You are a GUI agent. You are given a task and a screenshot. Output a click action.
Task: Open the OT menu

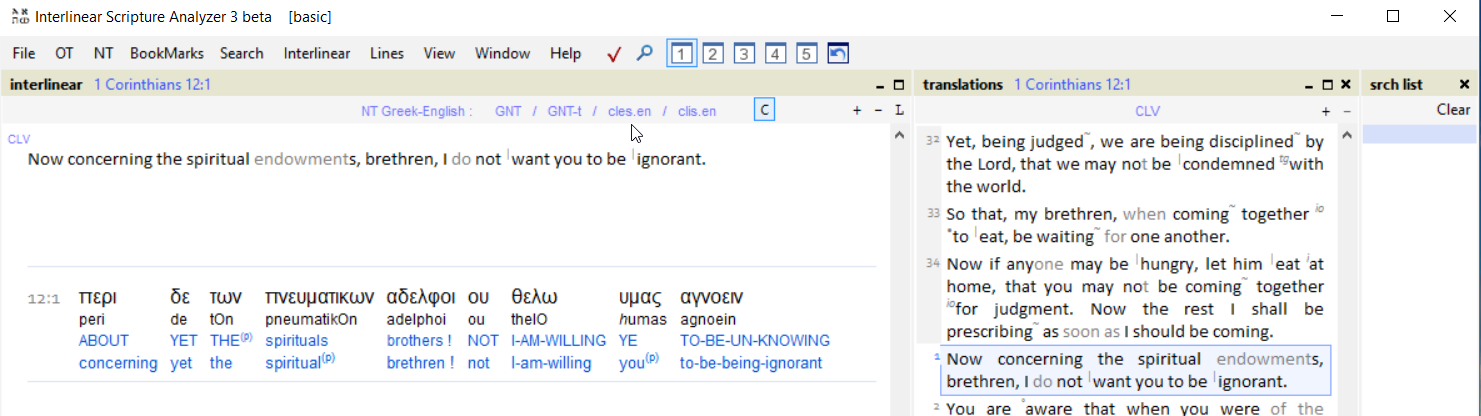pos(64,54)
